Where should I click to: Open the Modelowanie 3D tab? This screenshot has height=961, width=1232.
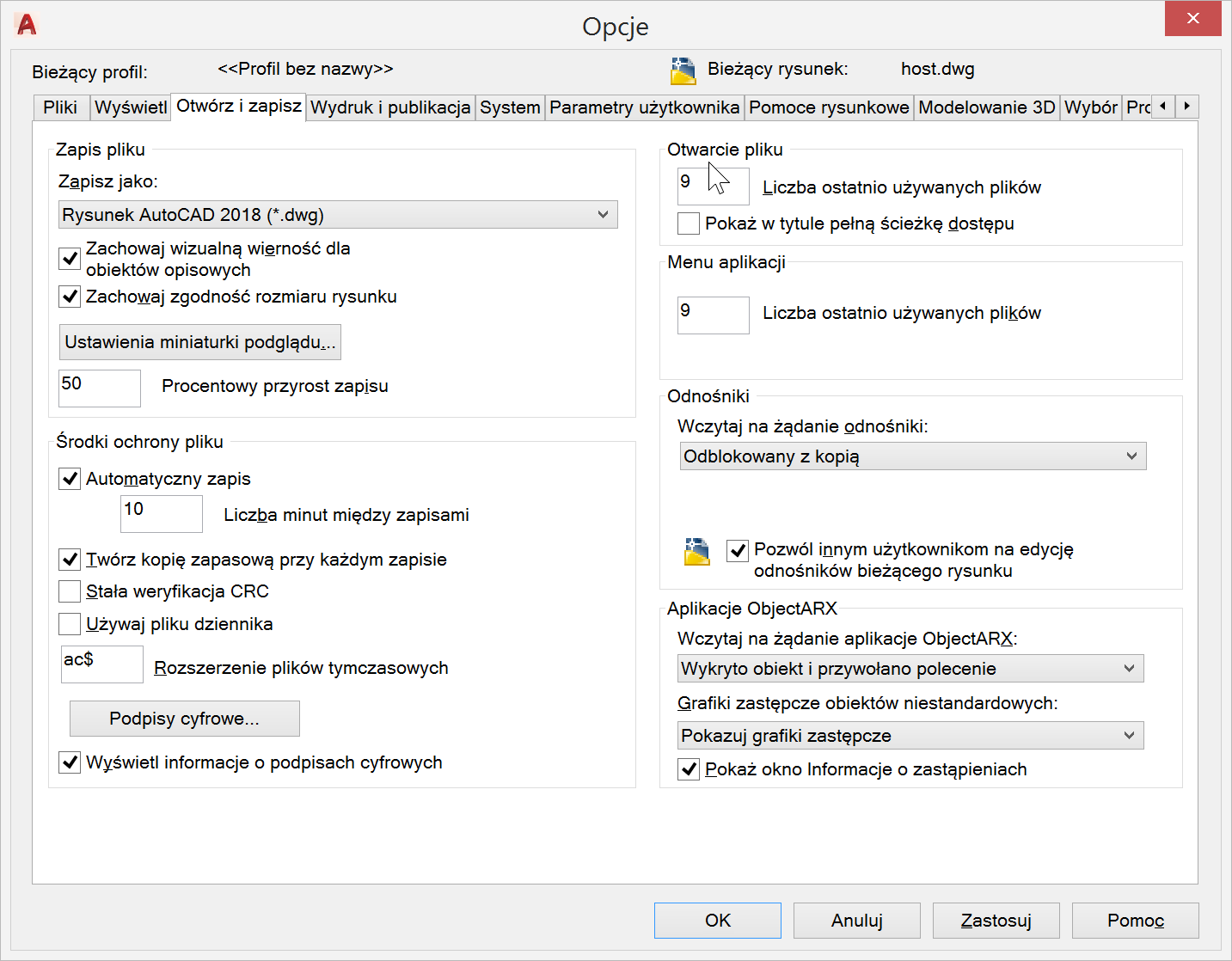point(986,107)
